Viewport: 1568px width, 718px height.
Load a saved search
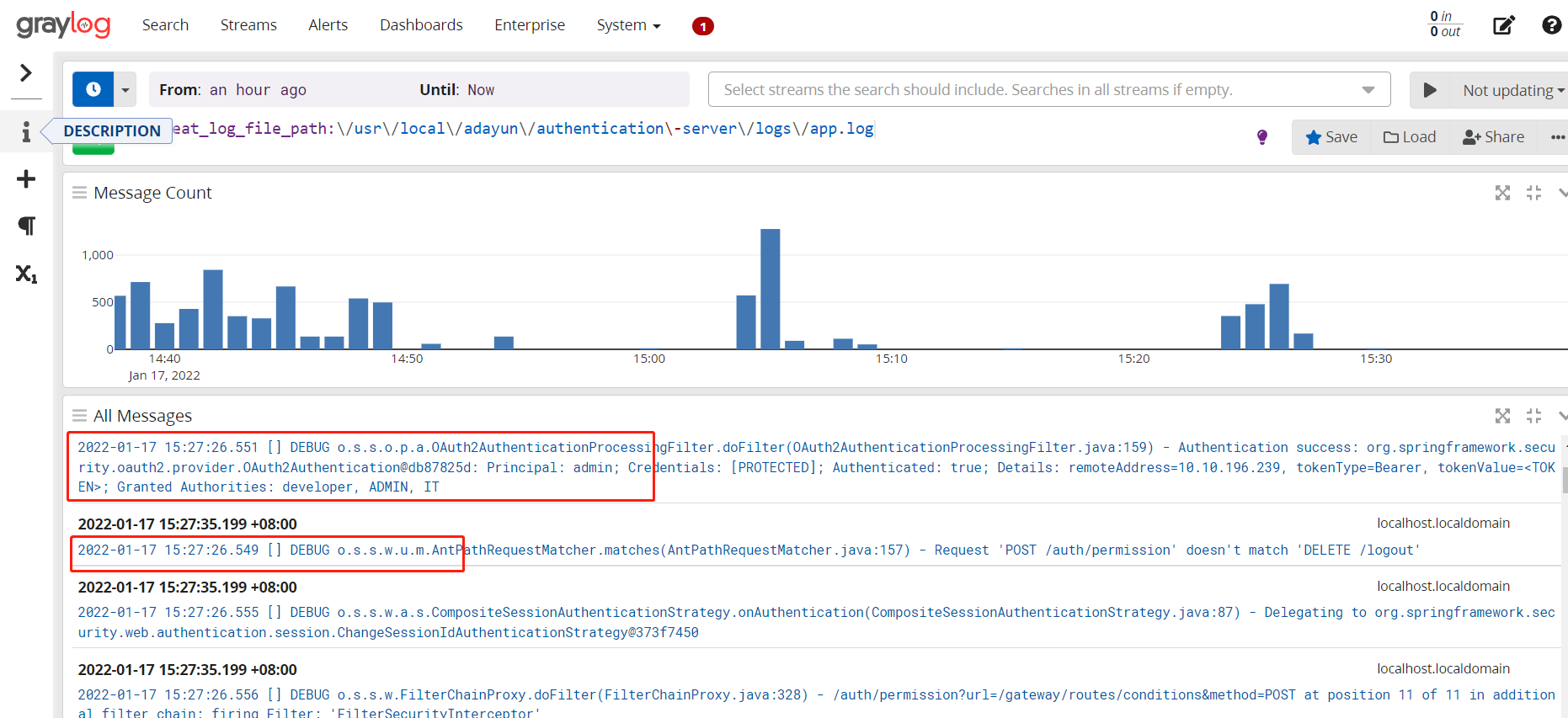pyautogui.click(x=1410, y=137)
